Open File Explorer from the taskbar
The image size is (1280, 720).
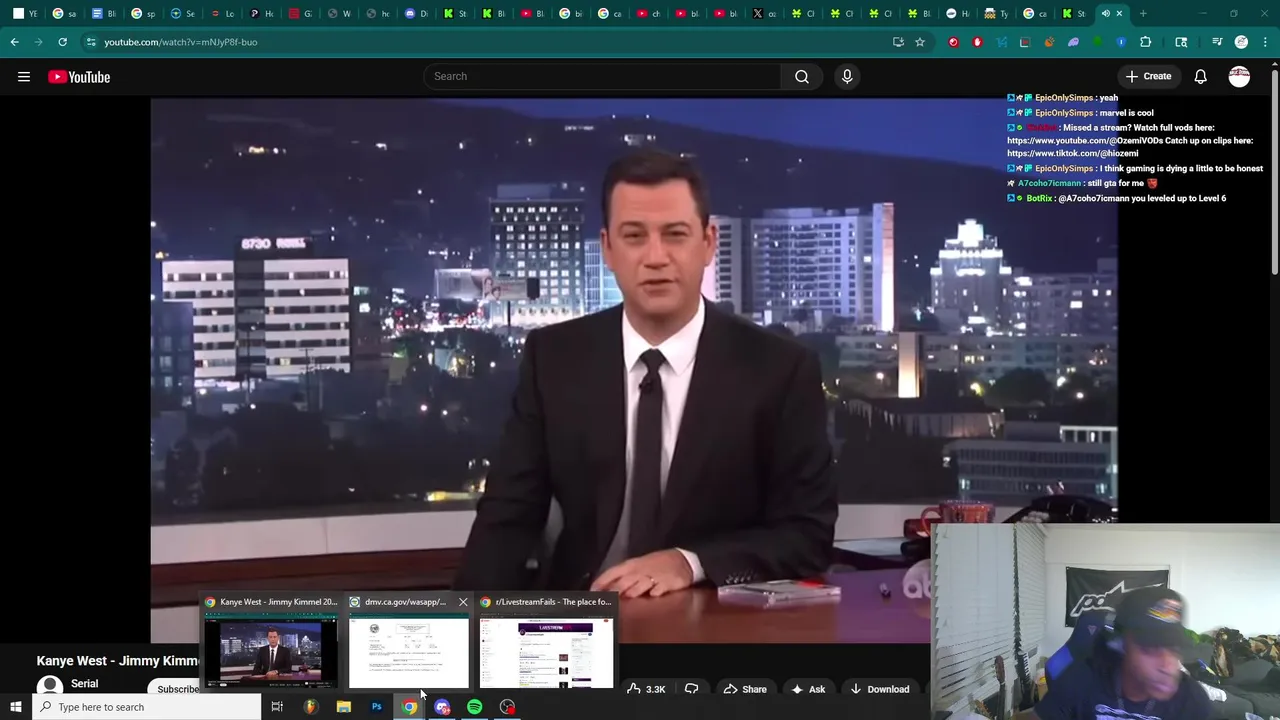point(343,707)
